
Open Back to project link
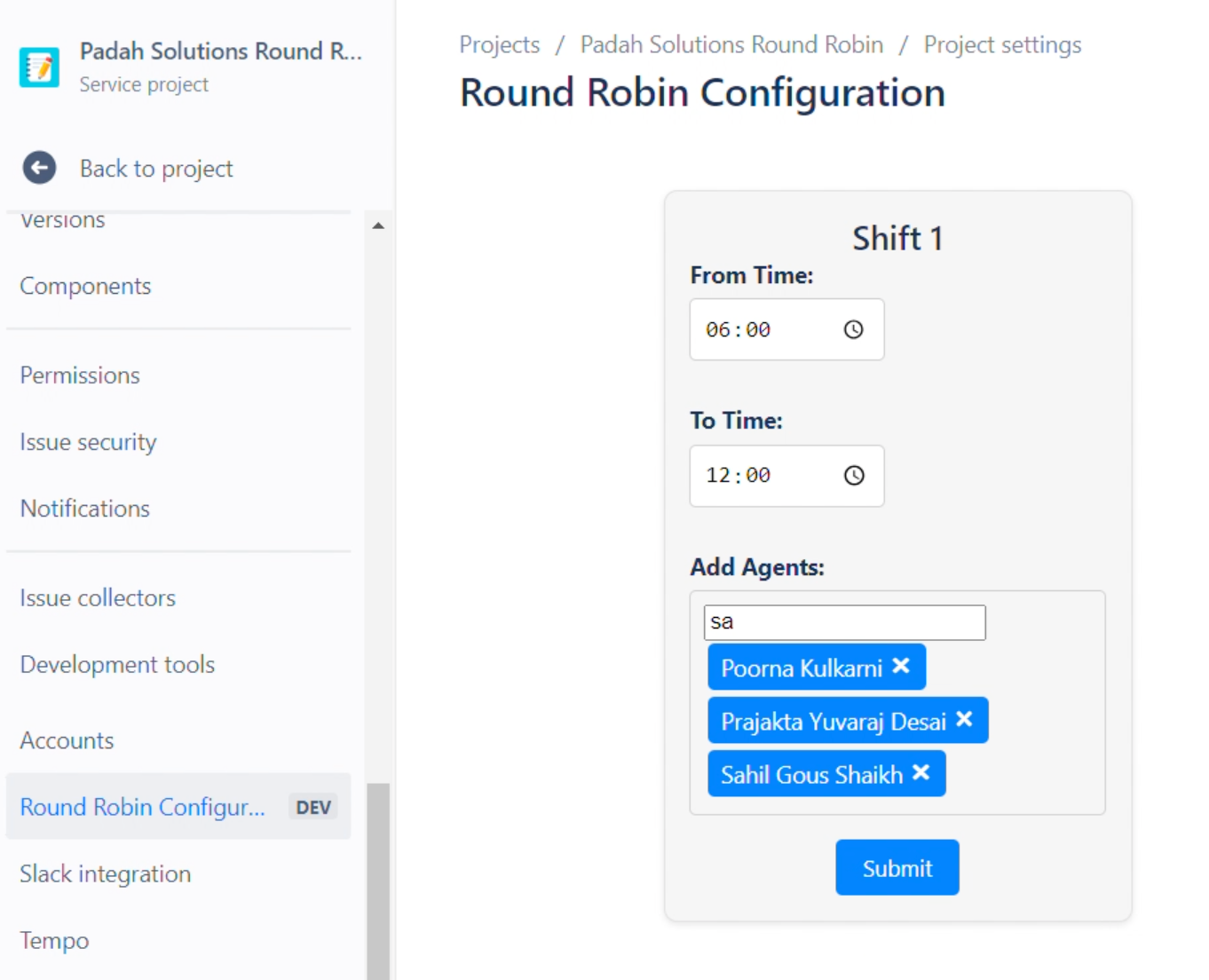tap(156, 169)
